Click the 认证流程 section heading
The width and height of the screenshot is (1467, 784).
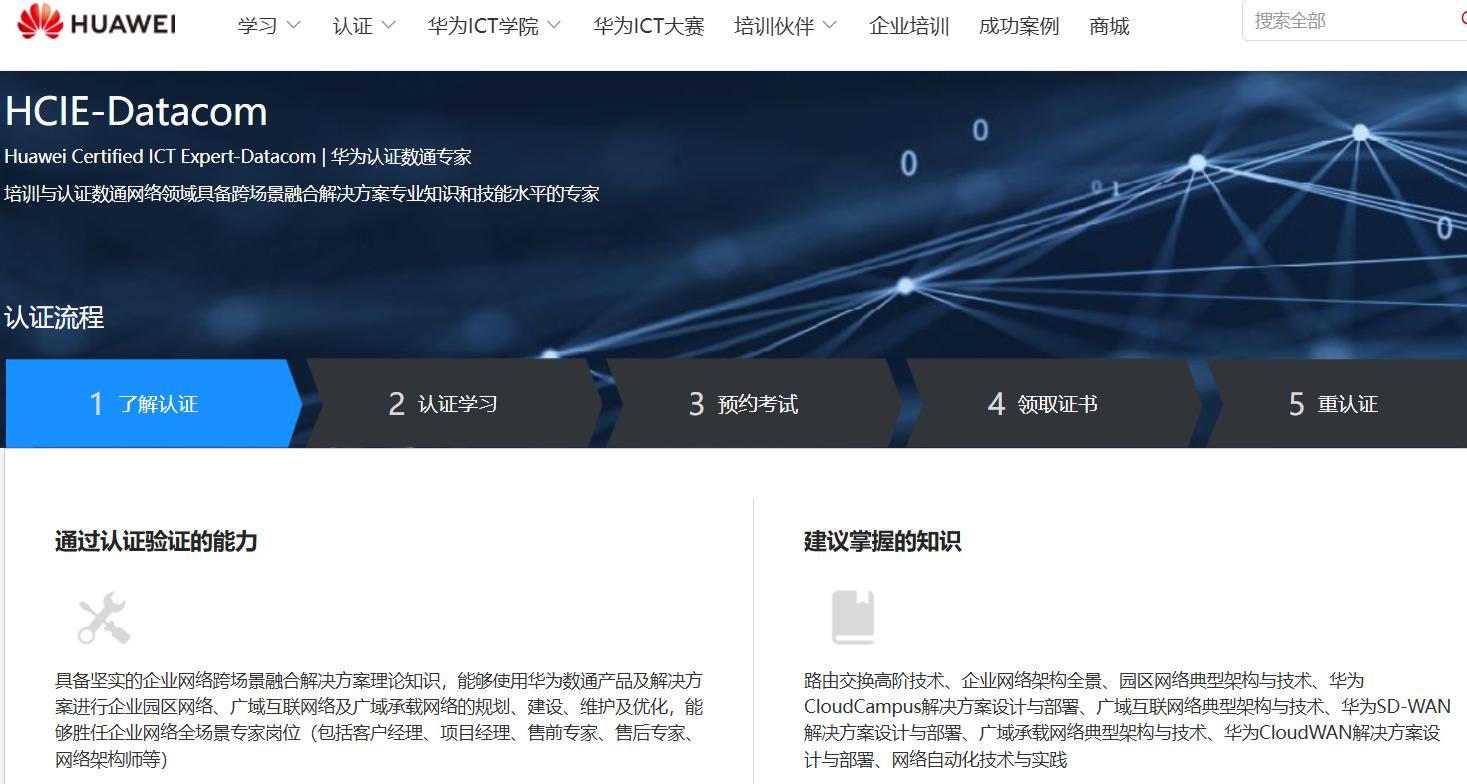52,317
